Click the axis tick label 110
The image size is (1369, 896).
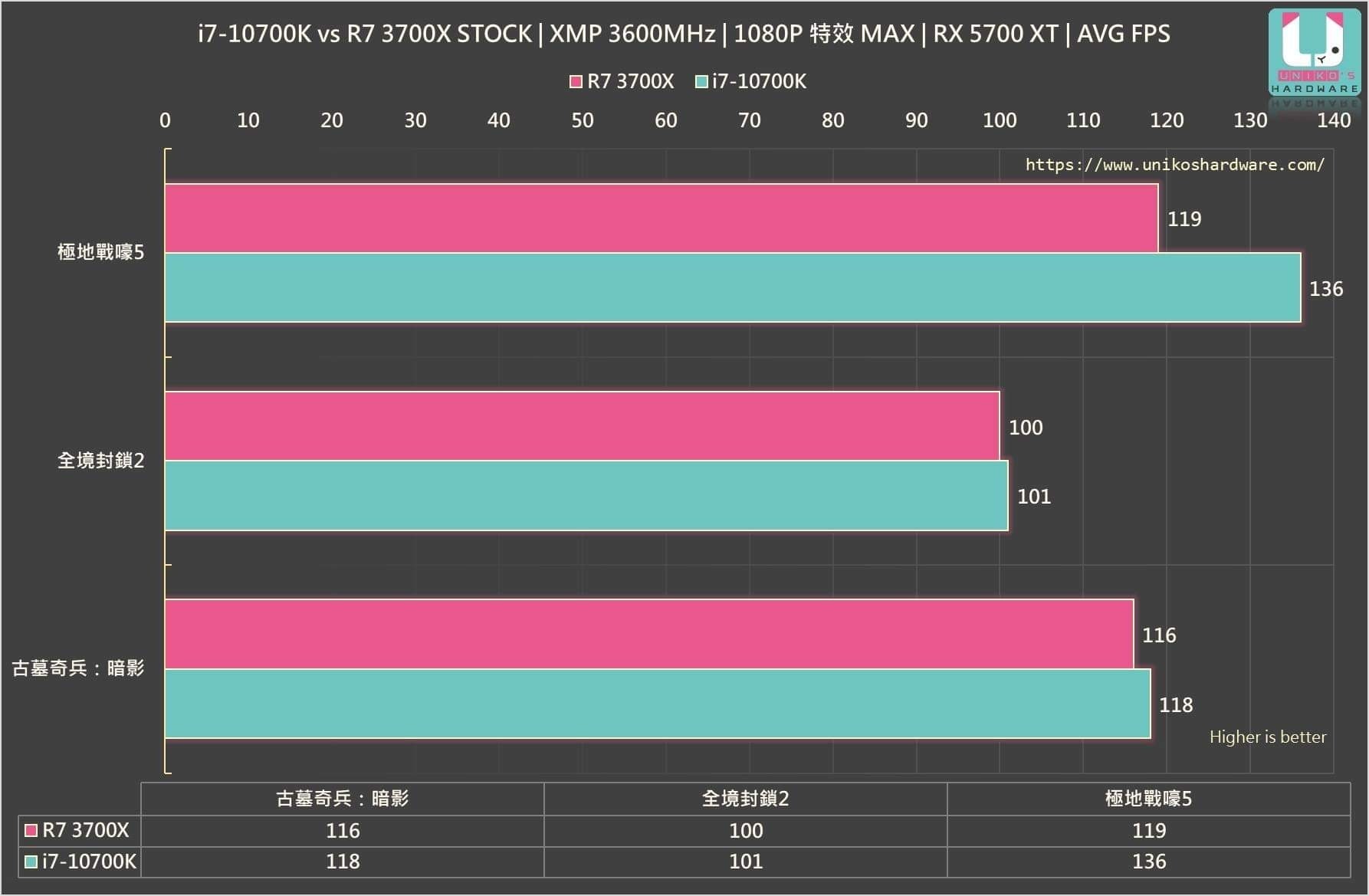[1083, 120]
